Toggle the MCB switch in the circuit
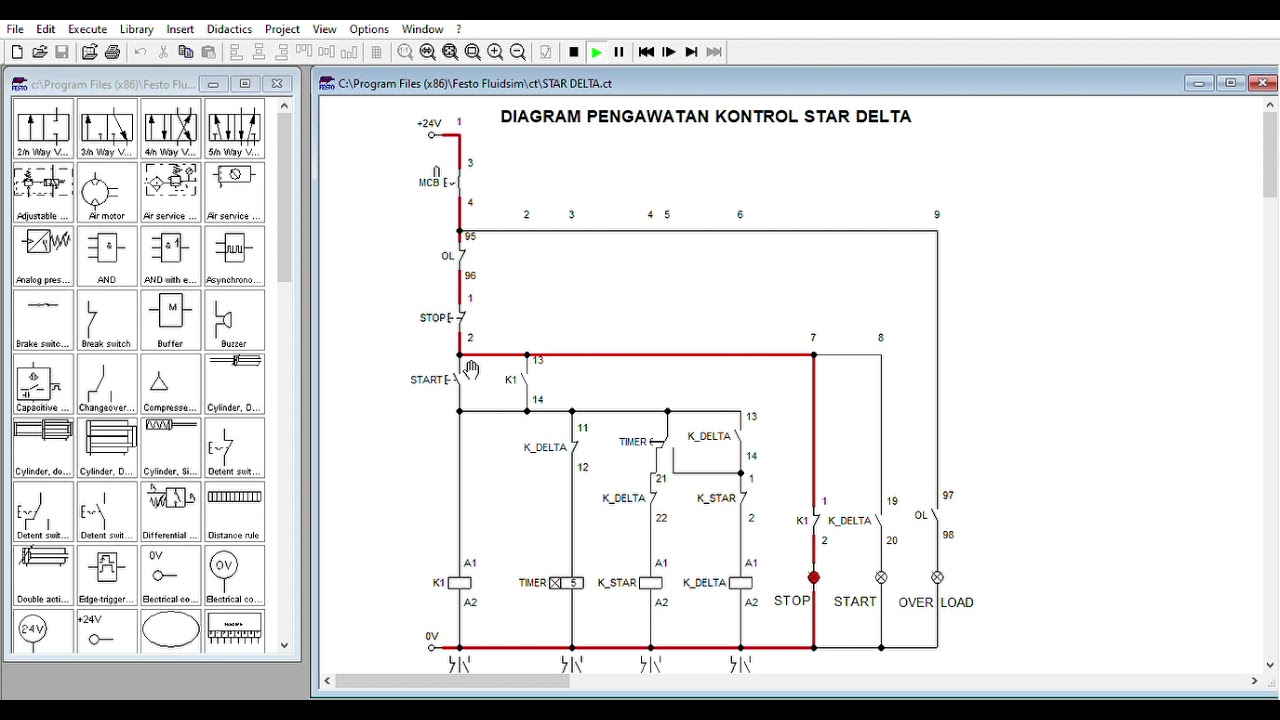The width and height of the screenshot is (1280, 720). [453, 183]
